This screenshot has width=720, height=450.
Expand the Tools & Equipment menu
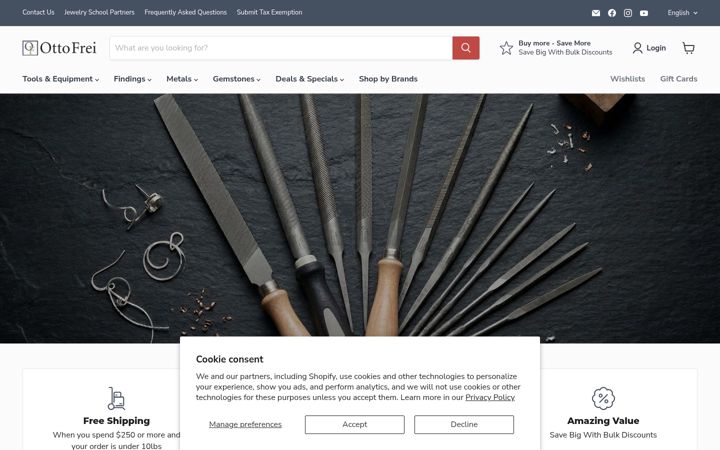[61, 79]
